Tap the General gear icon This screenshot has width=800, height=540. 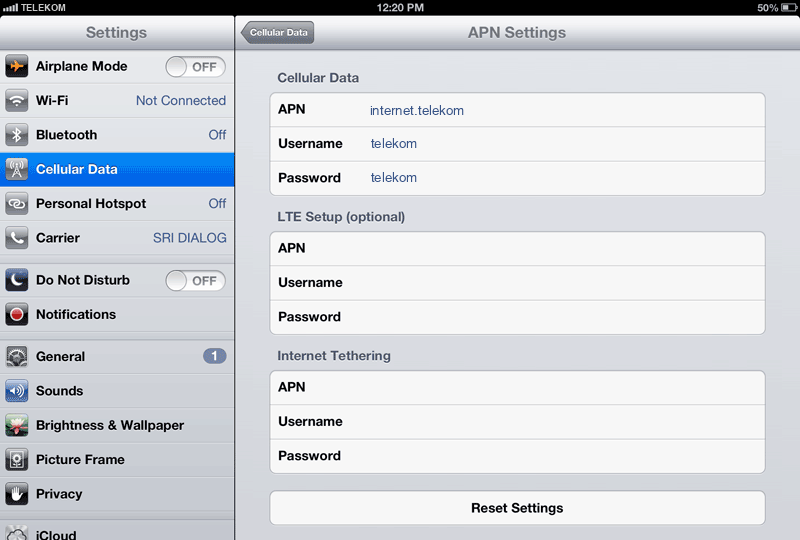tap(16, 356)
